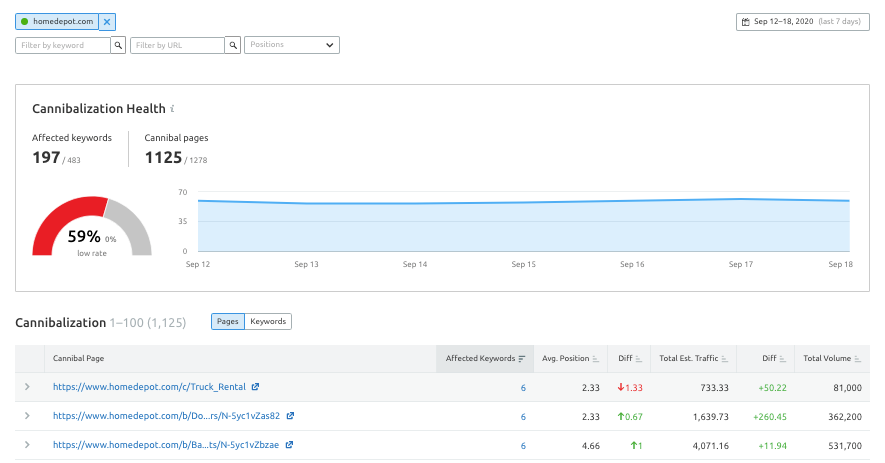The width and height of the screenshot is (885, 463).
Task: Open the Truck_Rental page URL link
Action: pos(149,387)
